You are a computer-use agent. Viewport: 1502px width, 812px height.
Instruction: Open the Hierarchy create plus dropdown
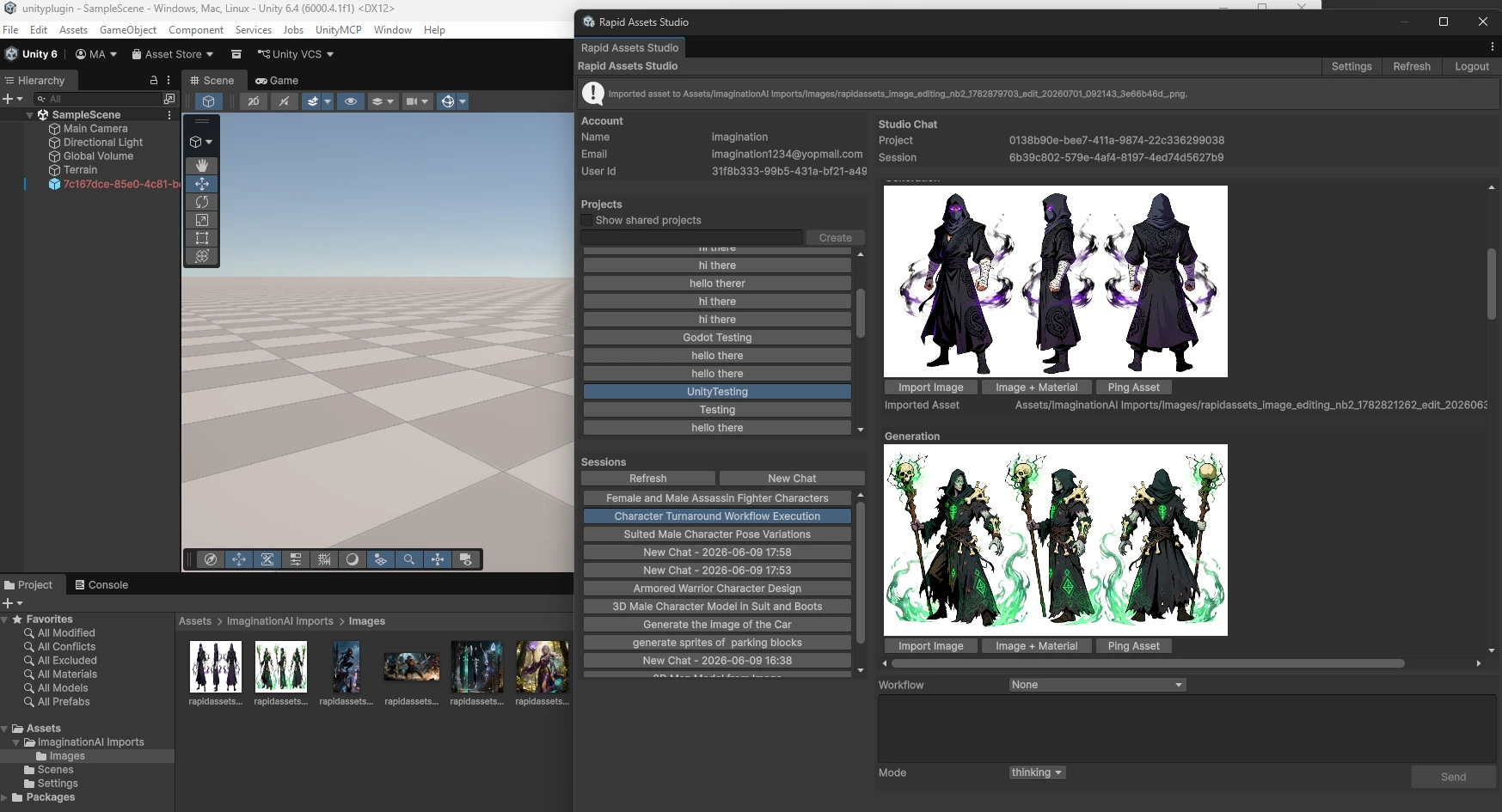click(x=12, y=99)
